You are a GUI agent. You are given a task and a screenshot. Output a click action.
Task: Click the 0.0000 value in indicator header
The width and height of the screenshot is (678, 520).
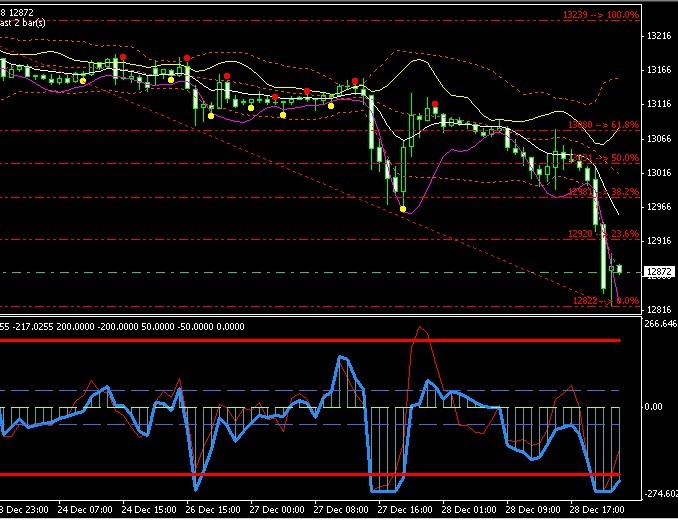[x=230, y=327]
